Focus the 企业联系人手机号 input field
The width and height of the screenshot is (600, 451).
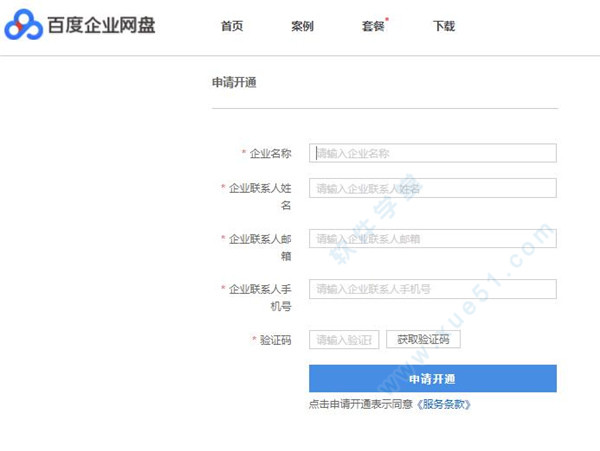(433, 289)
